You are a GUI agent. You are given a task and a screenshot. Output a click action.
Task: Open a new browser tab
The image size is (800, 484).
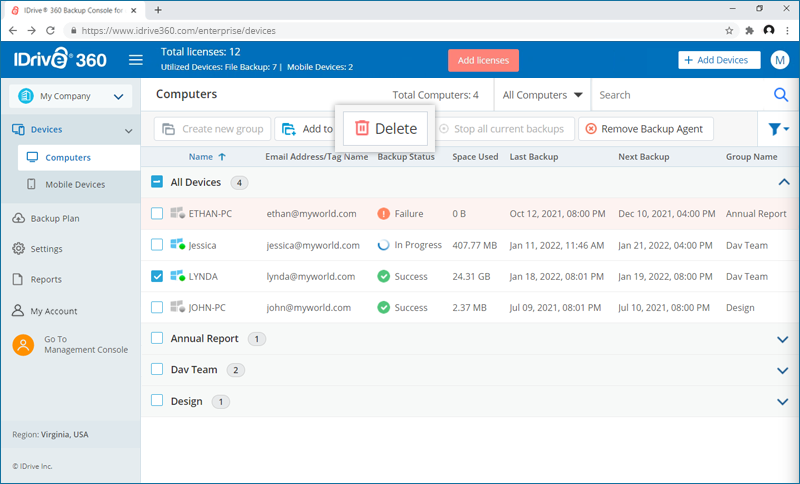point(158,10)
